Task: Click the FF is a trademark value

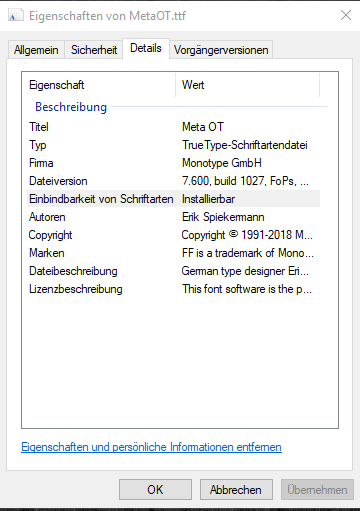Action: [x=248, y=253]
